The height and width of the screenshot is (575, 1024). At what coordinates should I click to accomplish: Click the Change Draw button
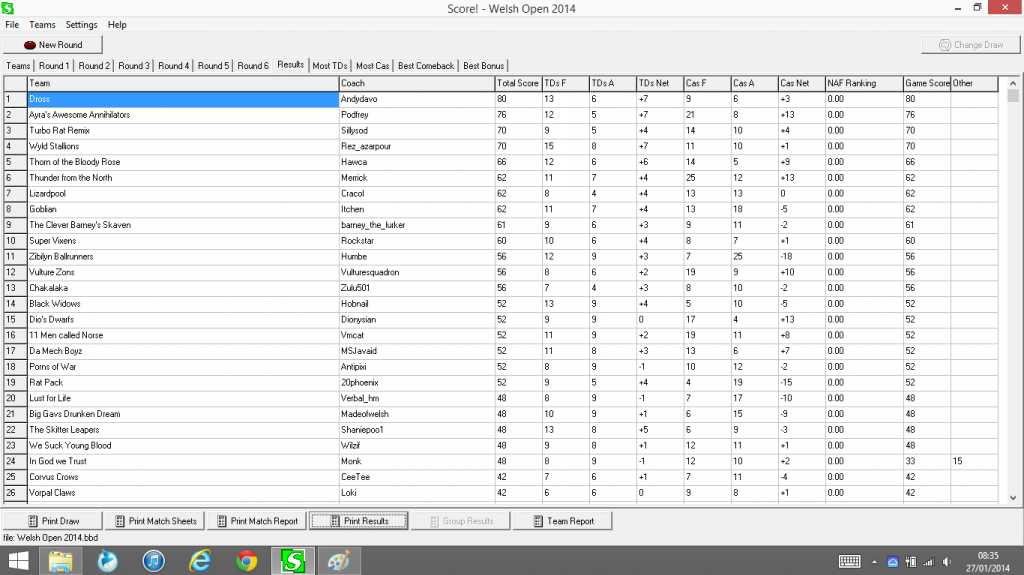point(970,45)
